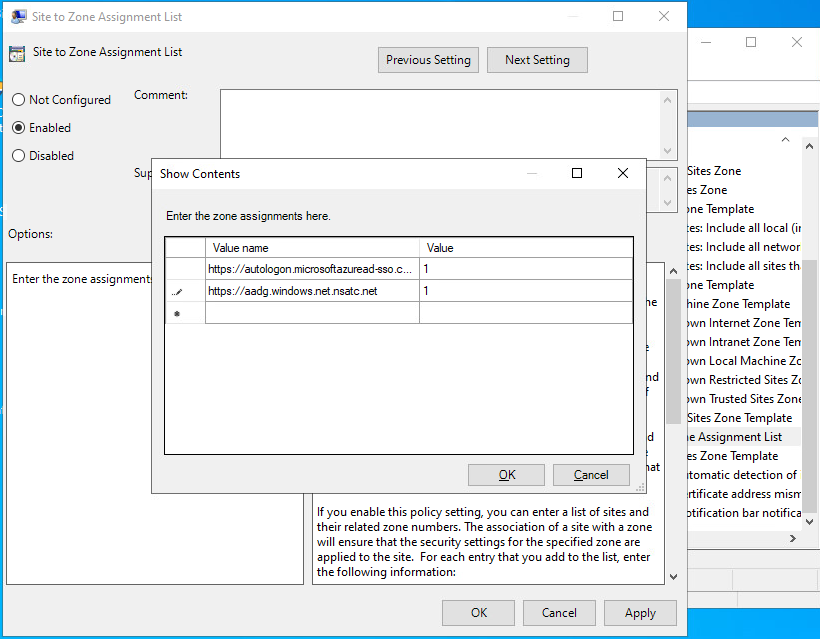Cancel the Show Contents dialog
Screen dimensions: 820x639
coord(591,475)
